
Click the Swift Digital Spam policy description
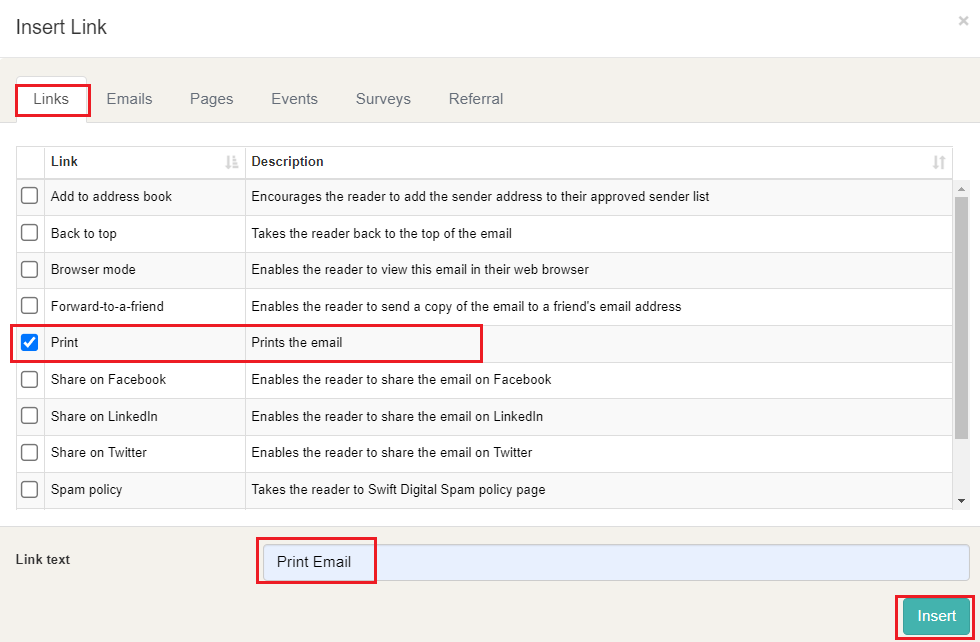tap(398, 489)
